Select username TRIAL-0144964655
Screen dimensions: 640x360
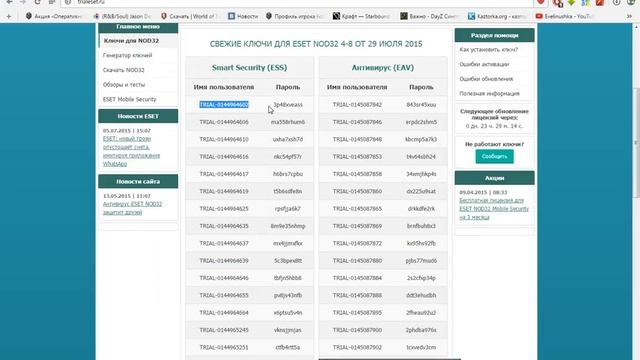tap(224, 296)
